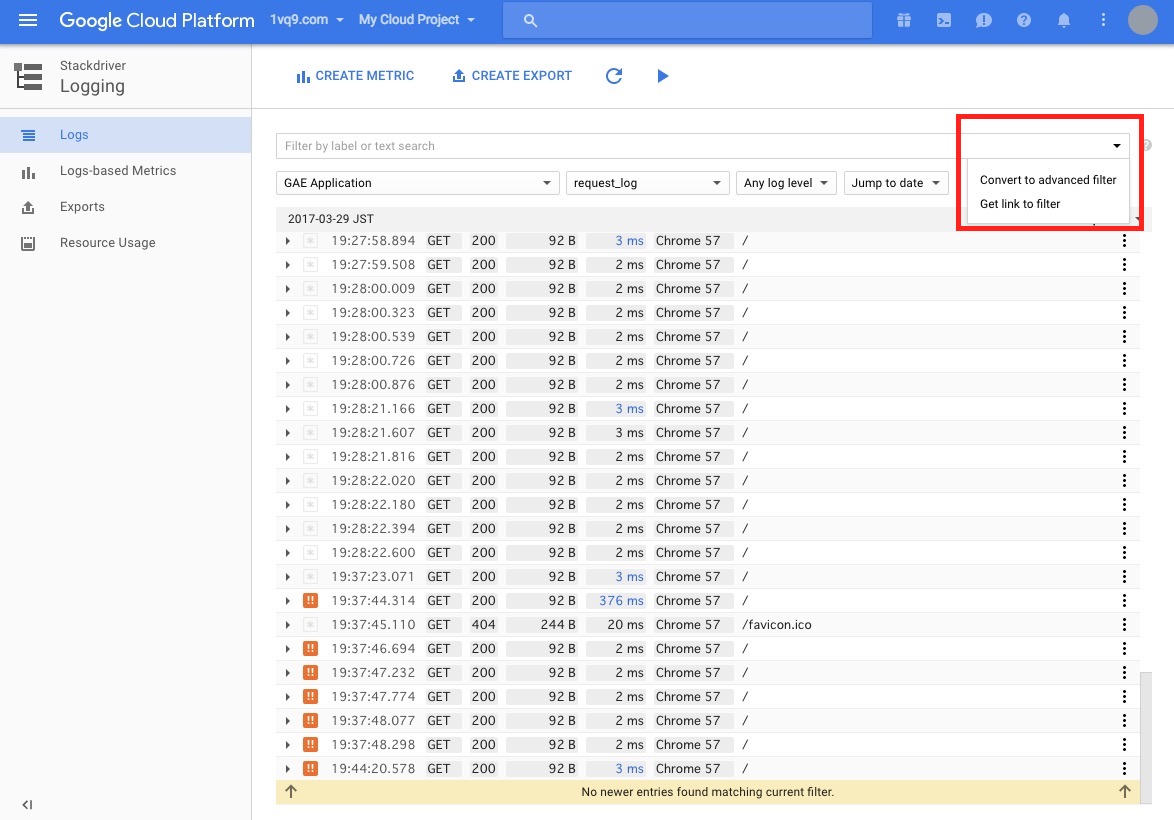
Task: Select Convert to advanced filter
Action: click(1047, 180)
